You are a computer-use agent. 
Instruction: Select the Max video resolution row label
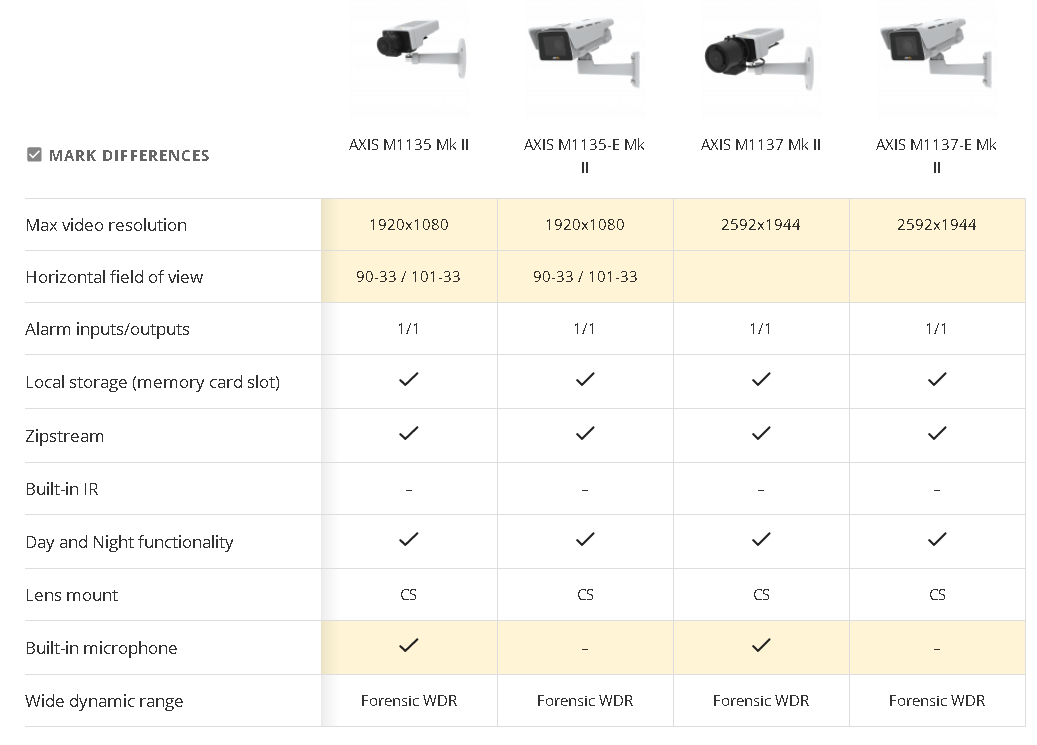click(106, 225)
